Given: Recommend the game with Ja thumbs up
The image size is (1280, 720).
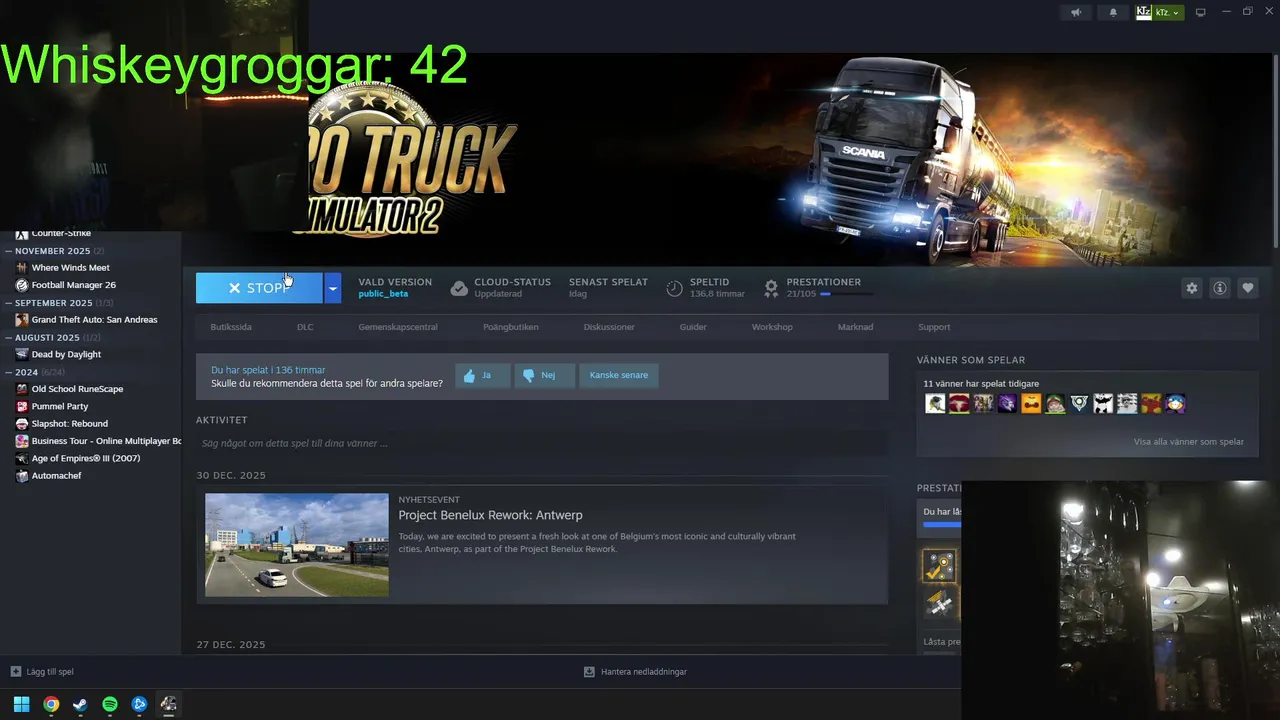Looking at the screenshot, I should tap(483, 376).
